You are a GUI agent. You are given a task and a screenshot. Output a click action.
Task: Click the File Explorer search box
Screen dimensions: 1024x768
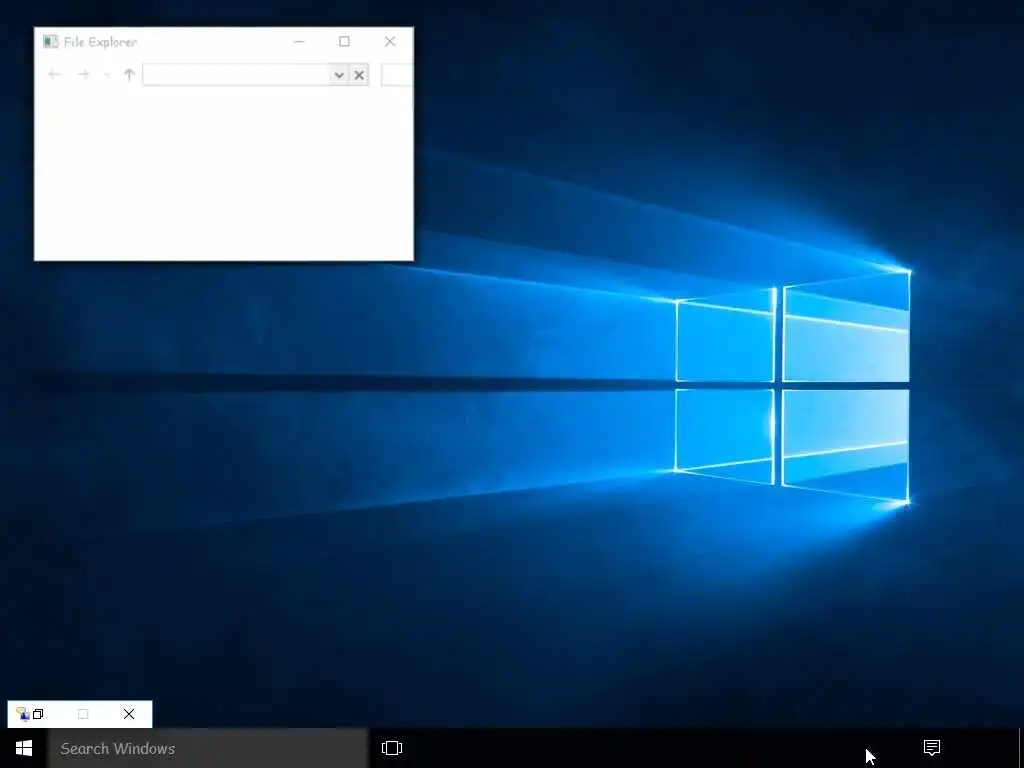coord(397,74)
